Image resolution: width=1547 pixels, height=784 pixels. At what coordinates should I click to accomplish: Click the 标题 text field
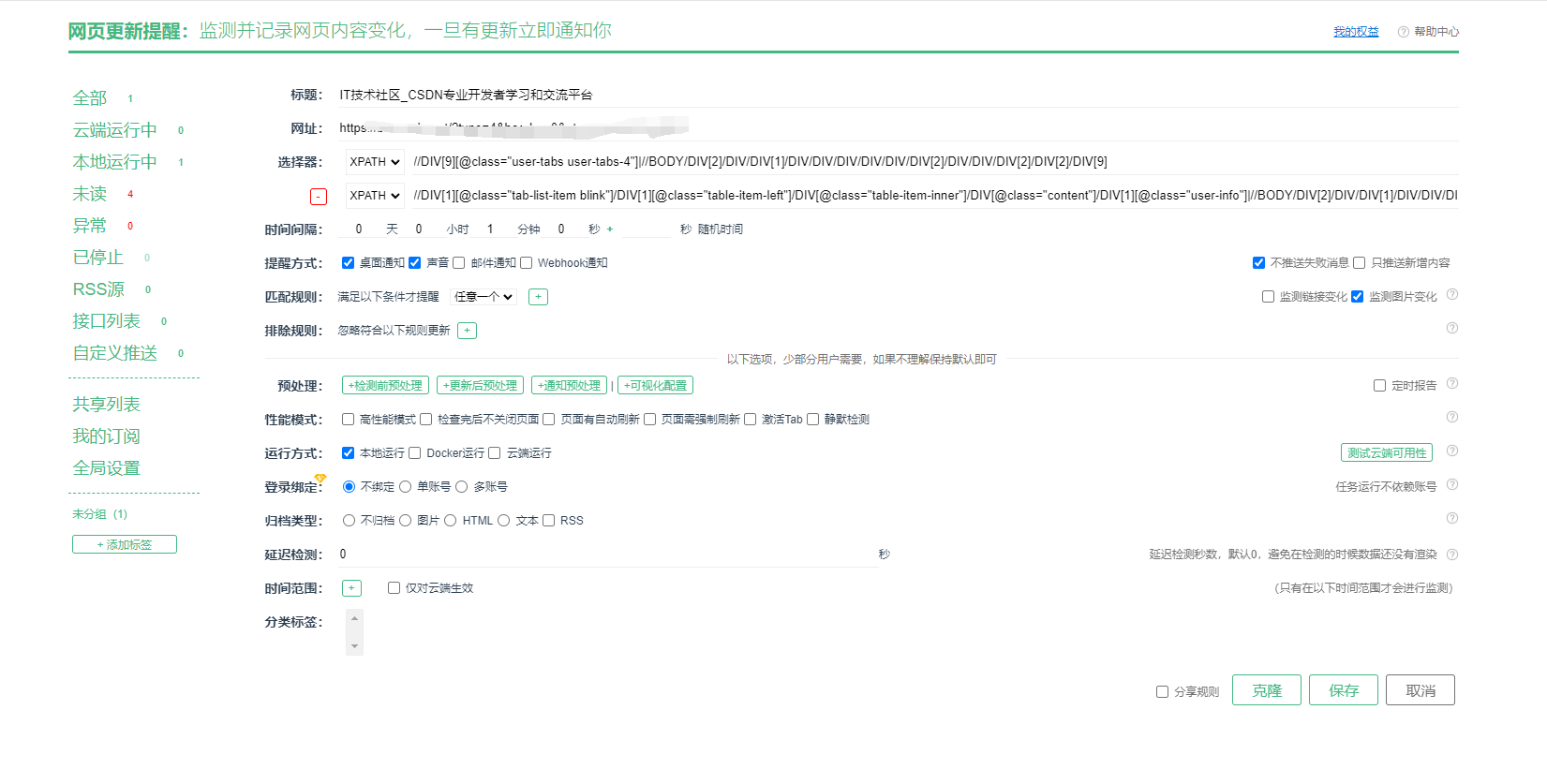click(x=898, y=95)
